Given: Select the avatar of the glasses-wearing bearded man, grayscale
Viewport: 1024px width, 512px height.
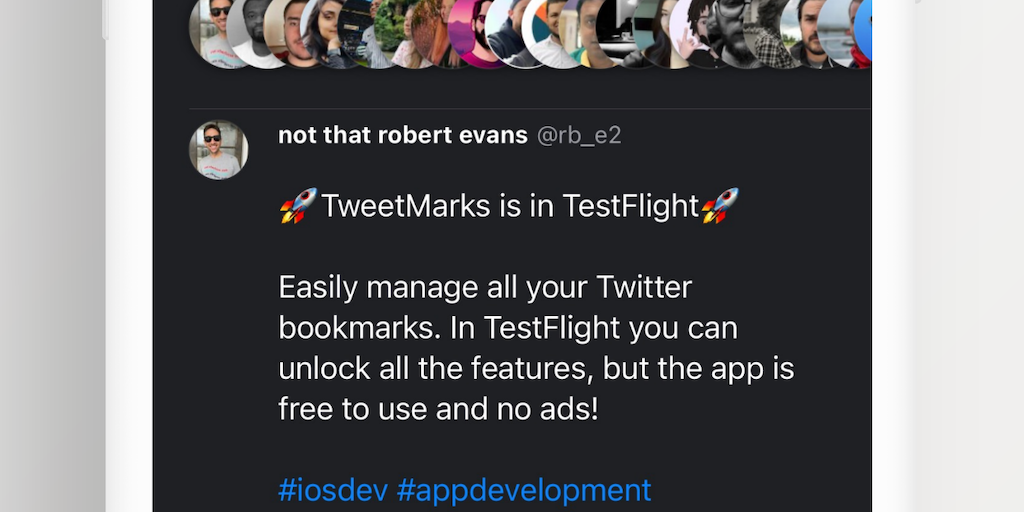Looking at the screenshot, I should tap(735, 33).
